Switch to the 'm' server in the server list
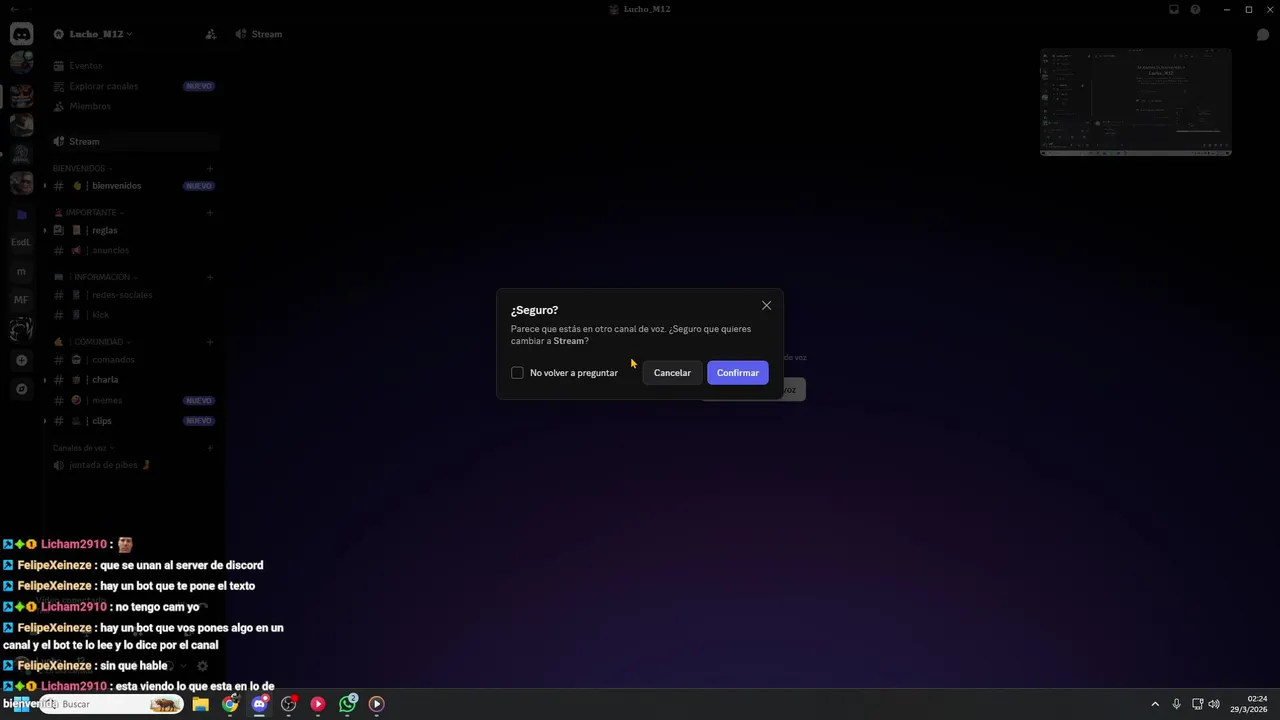Viewport: 1280px width, 720px height. point(21,271)
